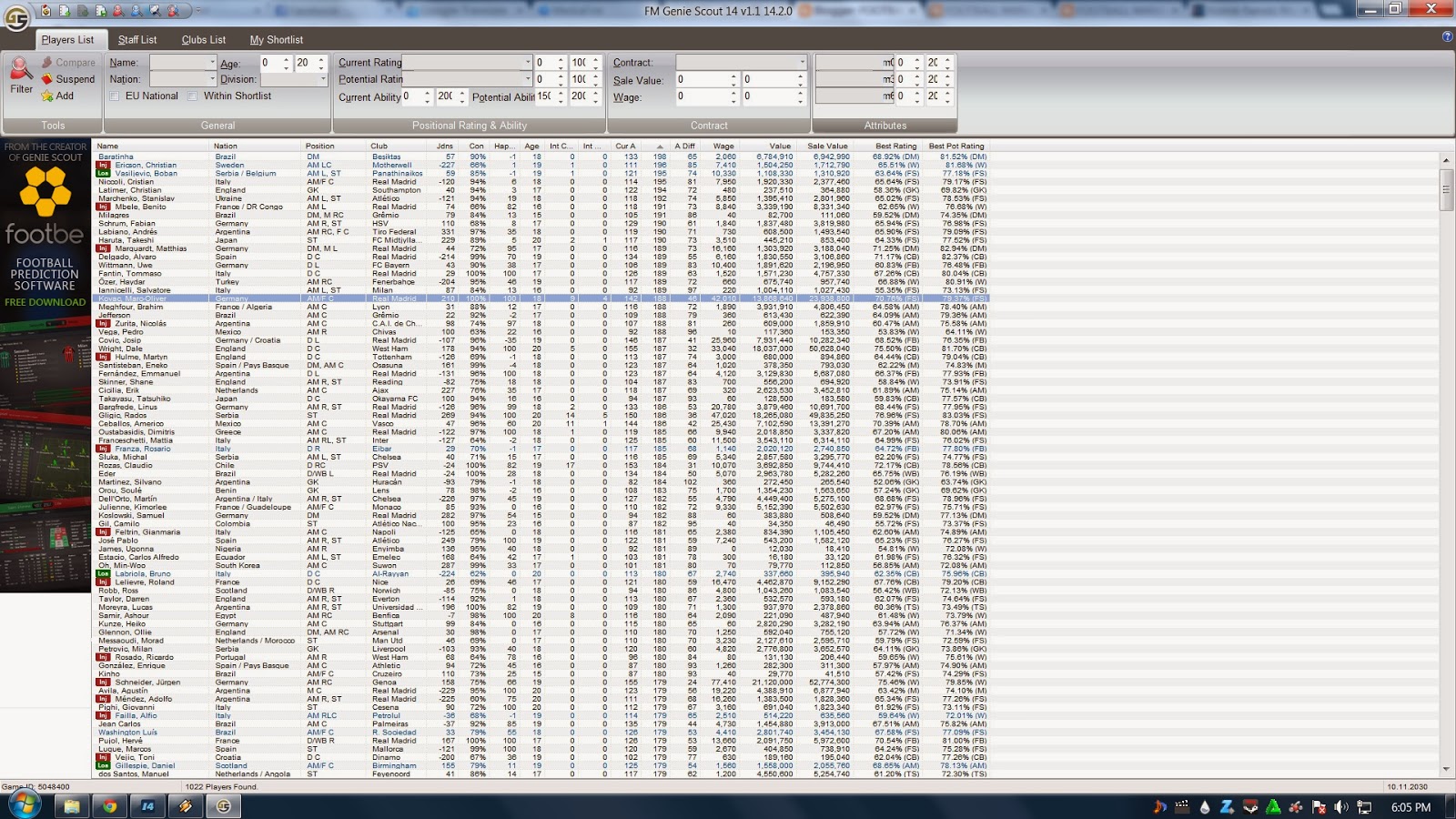1456x819 pixels.
Task: Click the fourth quick-access export document icon
Action: tap(101, 11)
